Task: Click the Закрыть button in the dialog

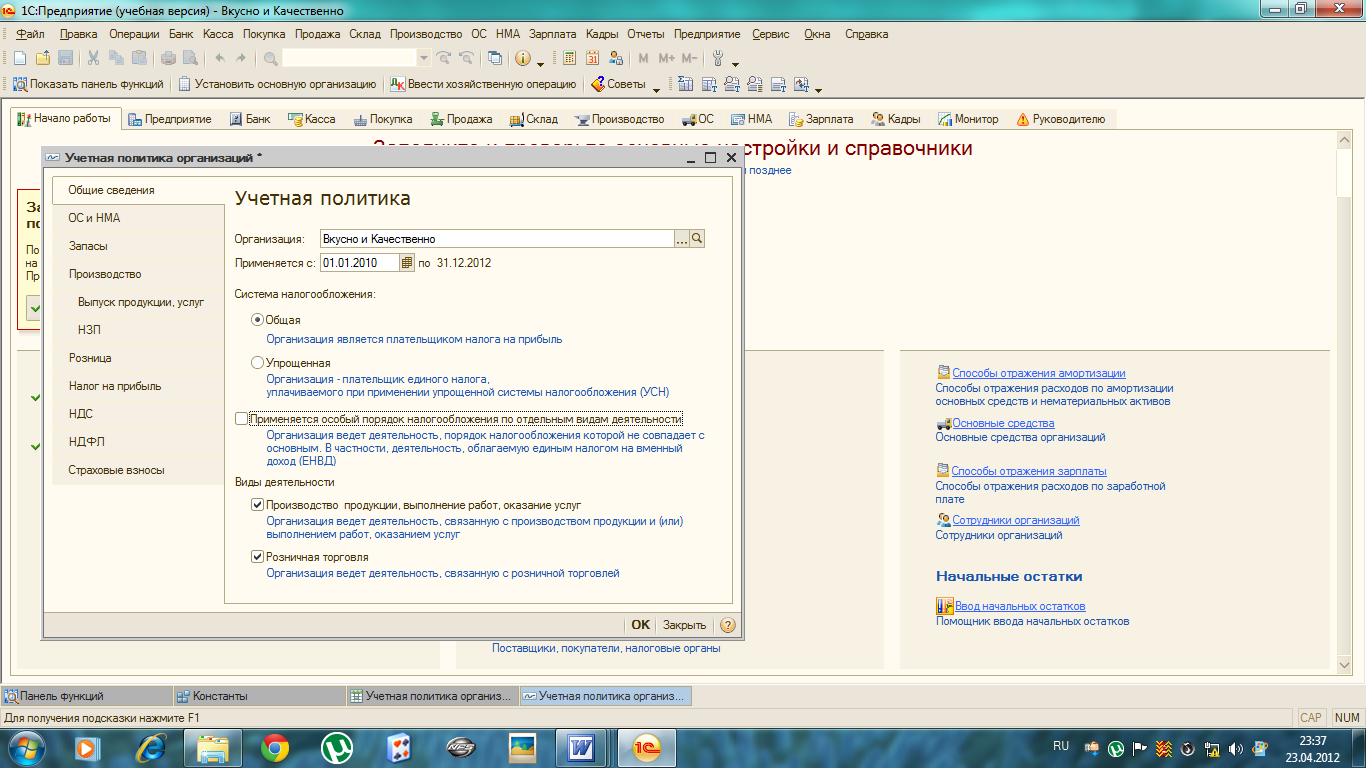Action: tap(684, 625)
